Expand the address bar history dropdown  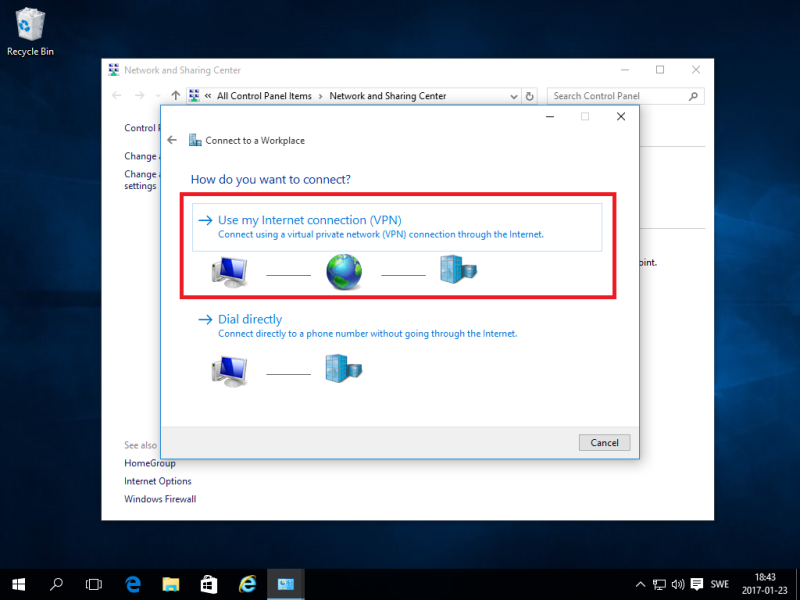pyautogui.click(x=514, y=96)
